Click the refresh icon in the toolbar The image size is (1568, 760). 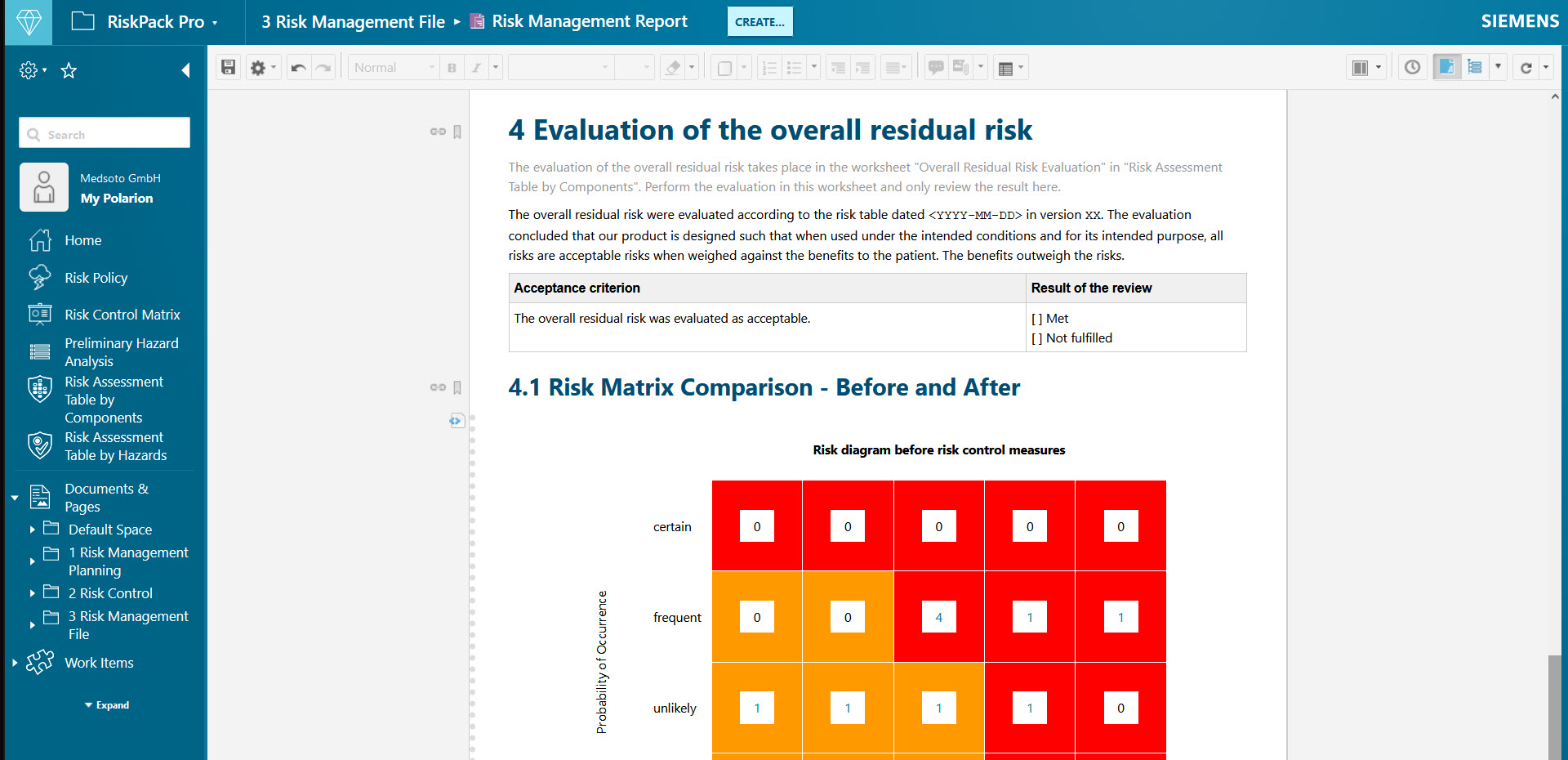[1526, 68]
